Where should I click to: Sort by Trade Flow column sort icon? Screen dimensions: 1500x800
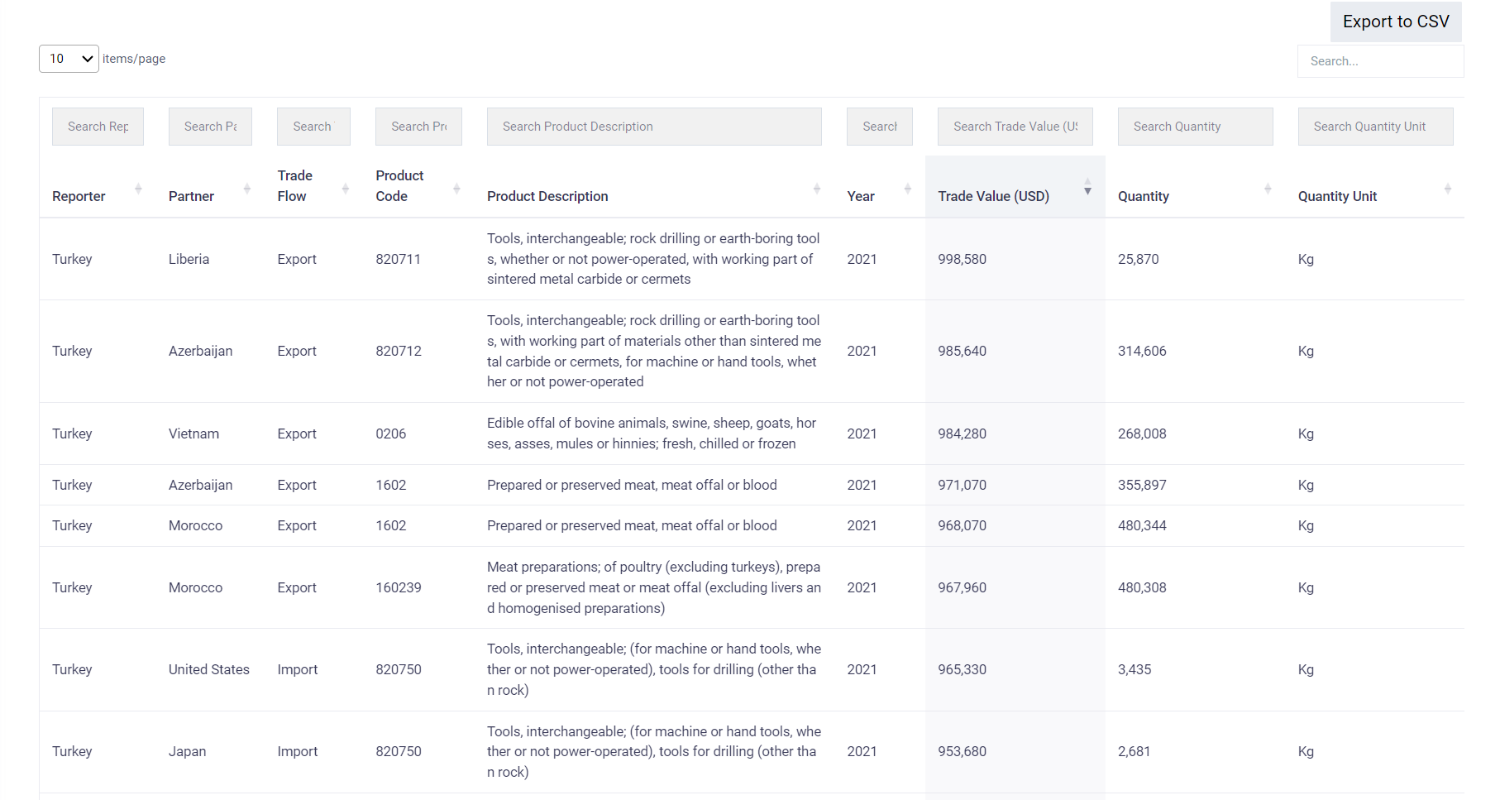point(345,188)
